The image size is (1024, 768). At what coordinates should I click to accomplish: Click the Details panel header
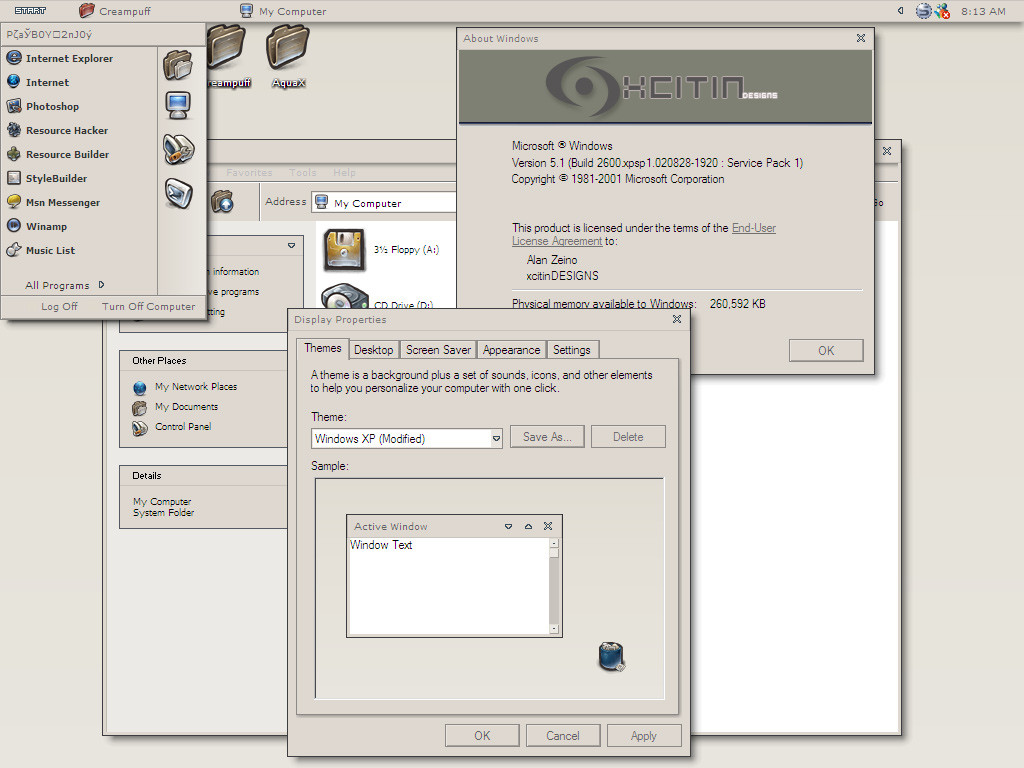tap(204, 475)
